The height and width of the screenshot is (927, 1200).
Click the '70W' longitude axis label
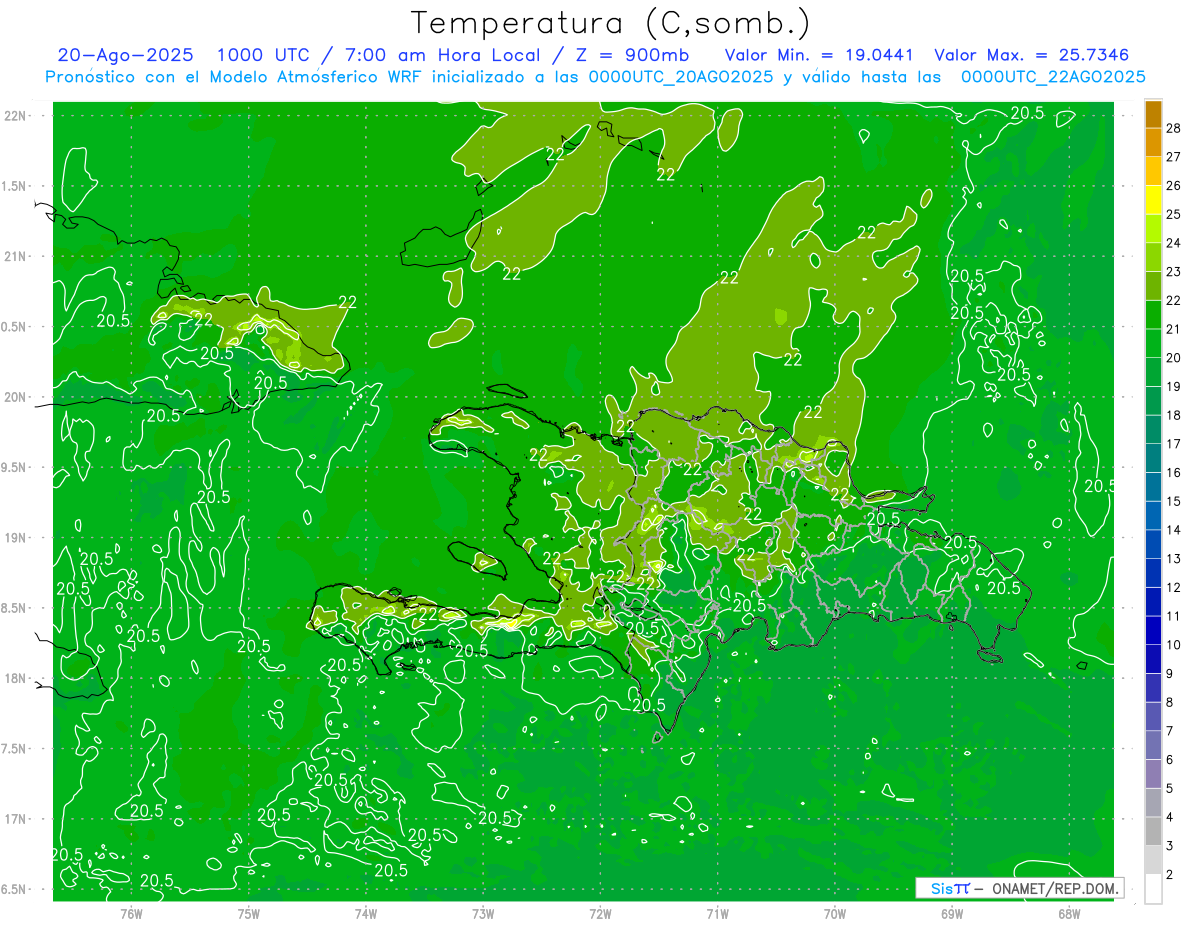point(835,913)
